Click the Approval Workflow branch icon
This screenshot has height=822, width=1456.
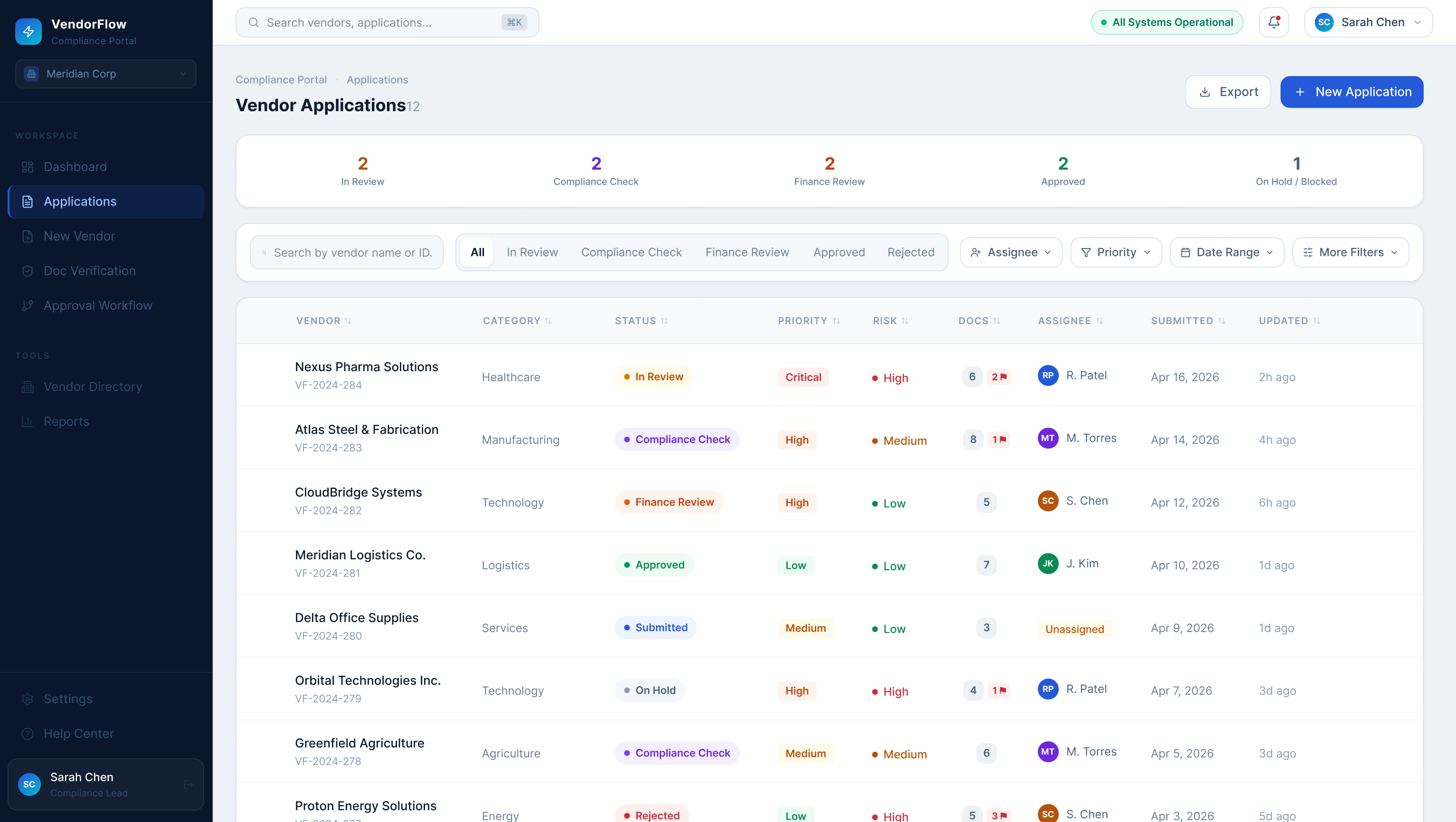[x=27, y=306]
